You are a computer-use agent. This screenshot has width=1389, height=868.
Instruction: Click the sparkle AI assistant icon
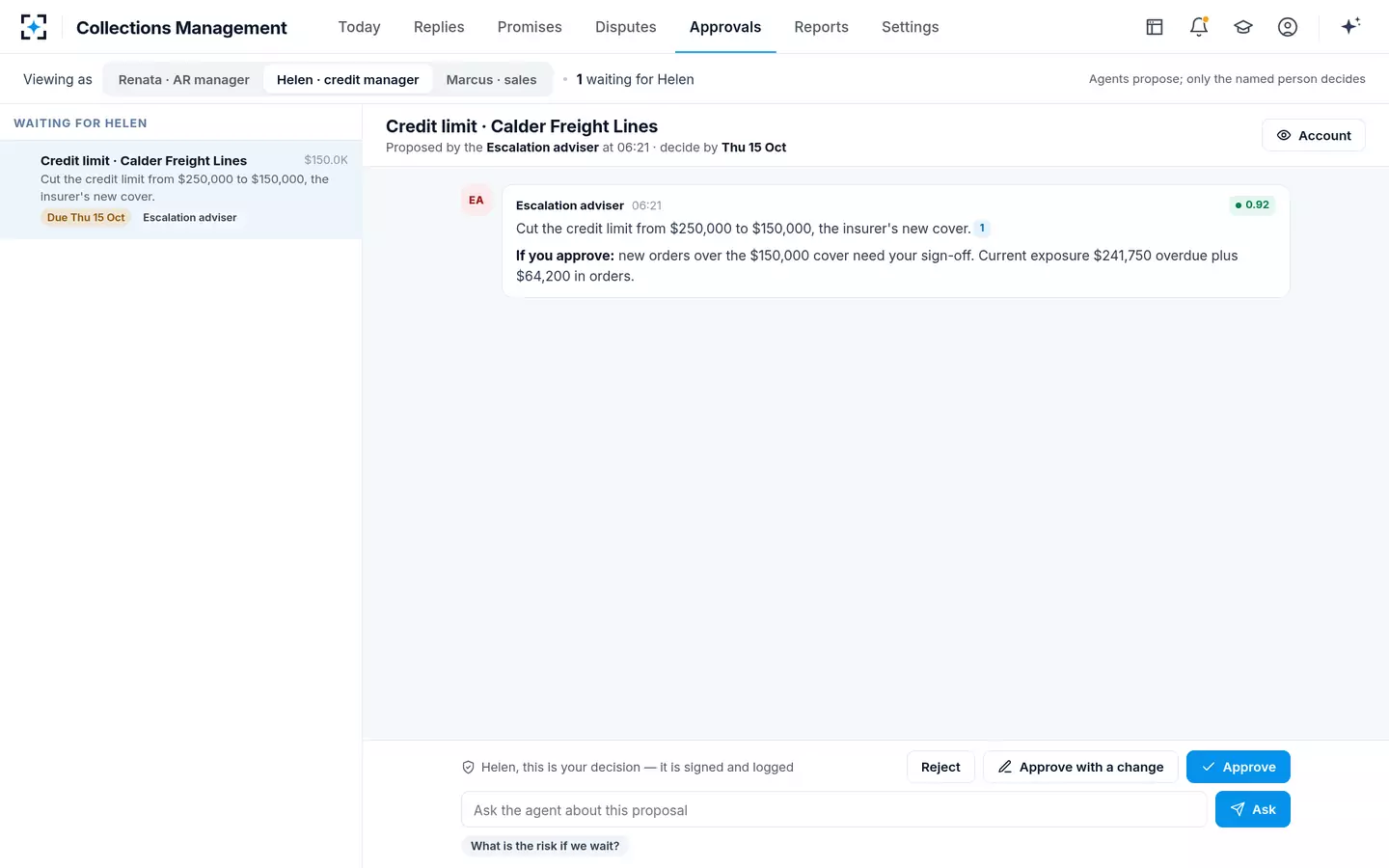(x=1350, y=26)
